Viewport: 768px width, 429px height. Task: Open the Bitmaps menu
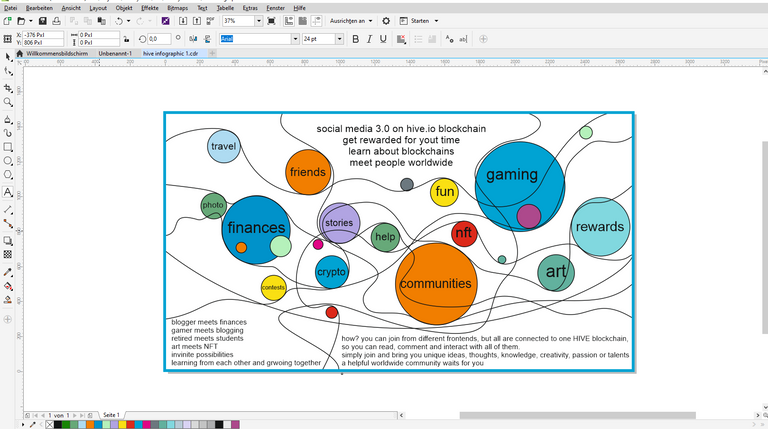pos(177,8)
